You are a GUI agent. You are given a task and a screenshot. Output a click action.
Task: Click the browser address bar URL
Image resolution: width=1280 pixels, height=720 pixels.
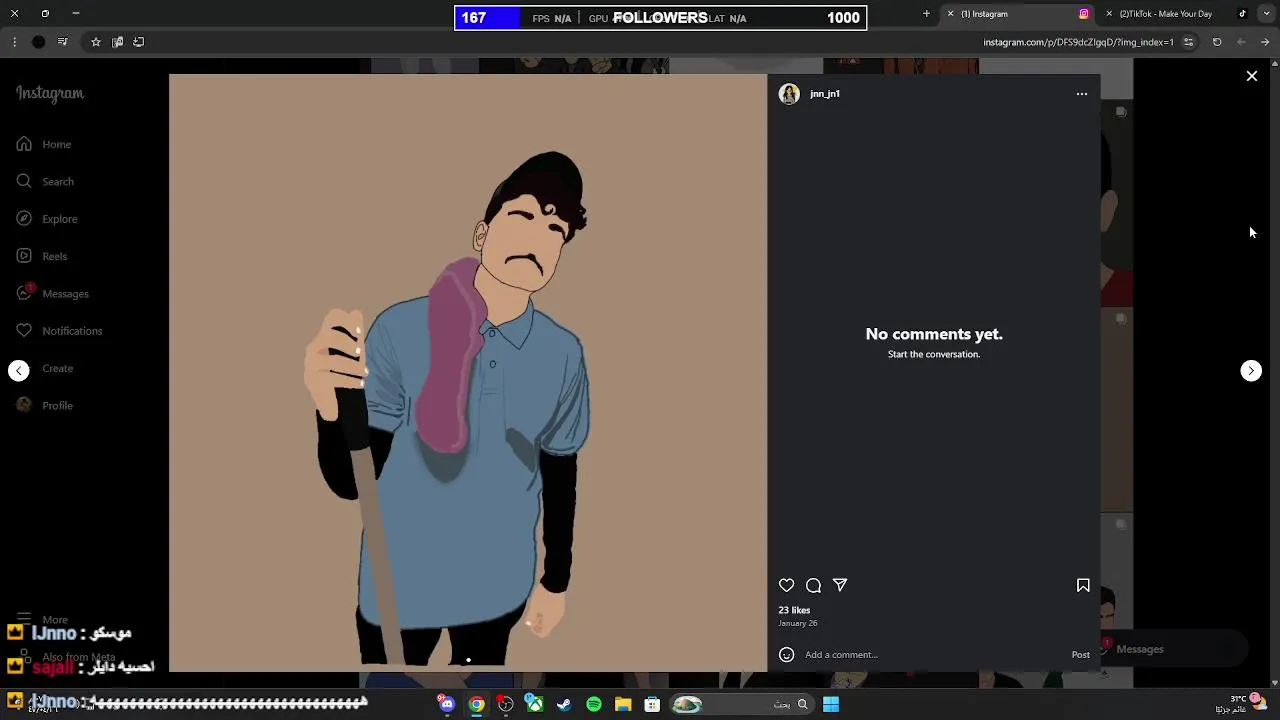1078,42
